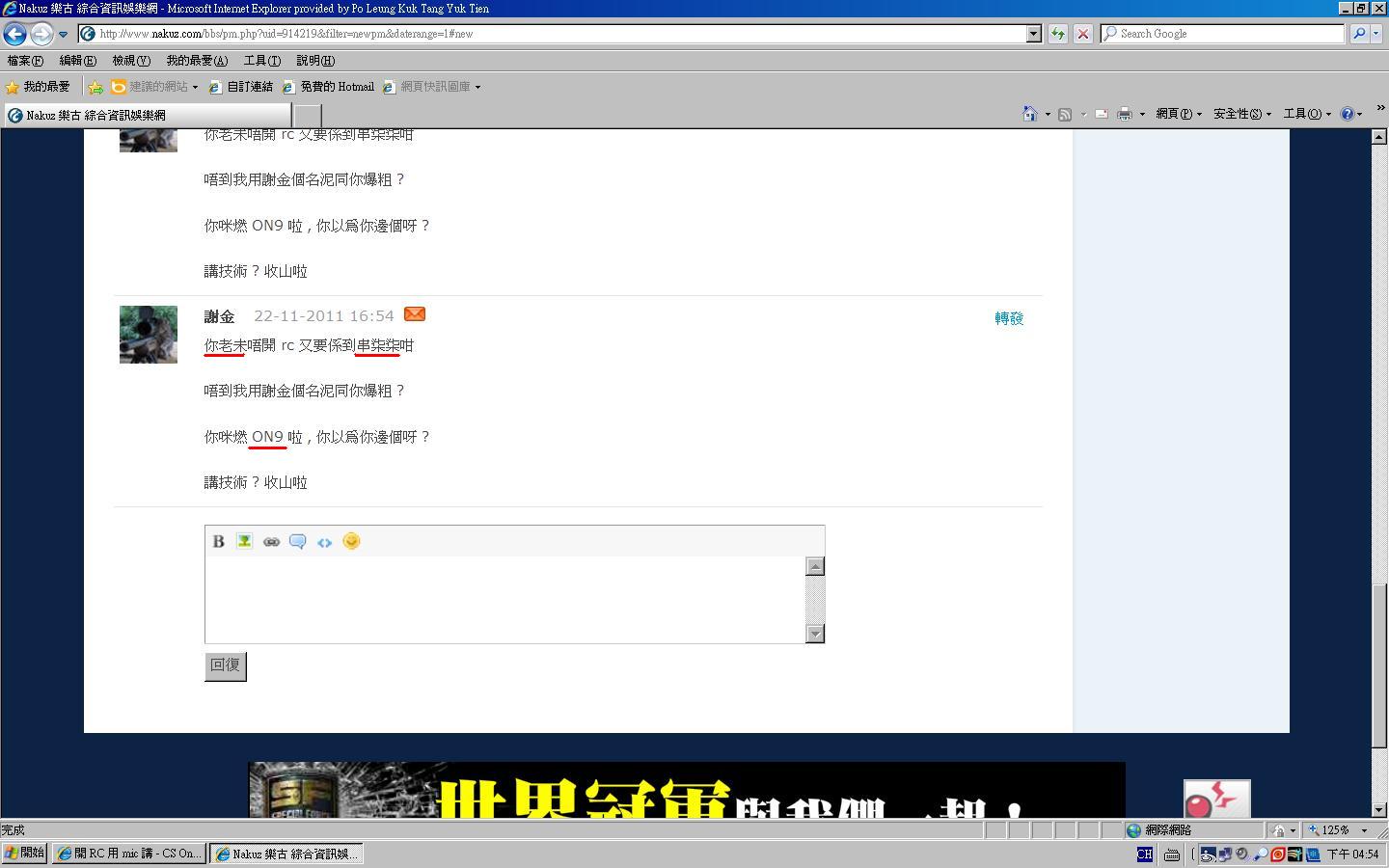1389x868 pixels.
Task: Click the orange envelope message icon
Action: (415, 314)
